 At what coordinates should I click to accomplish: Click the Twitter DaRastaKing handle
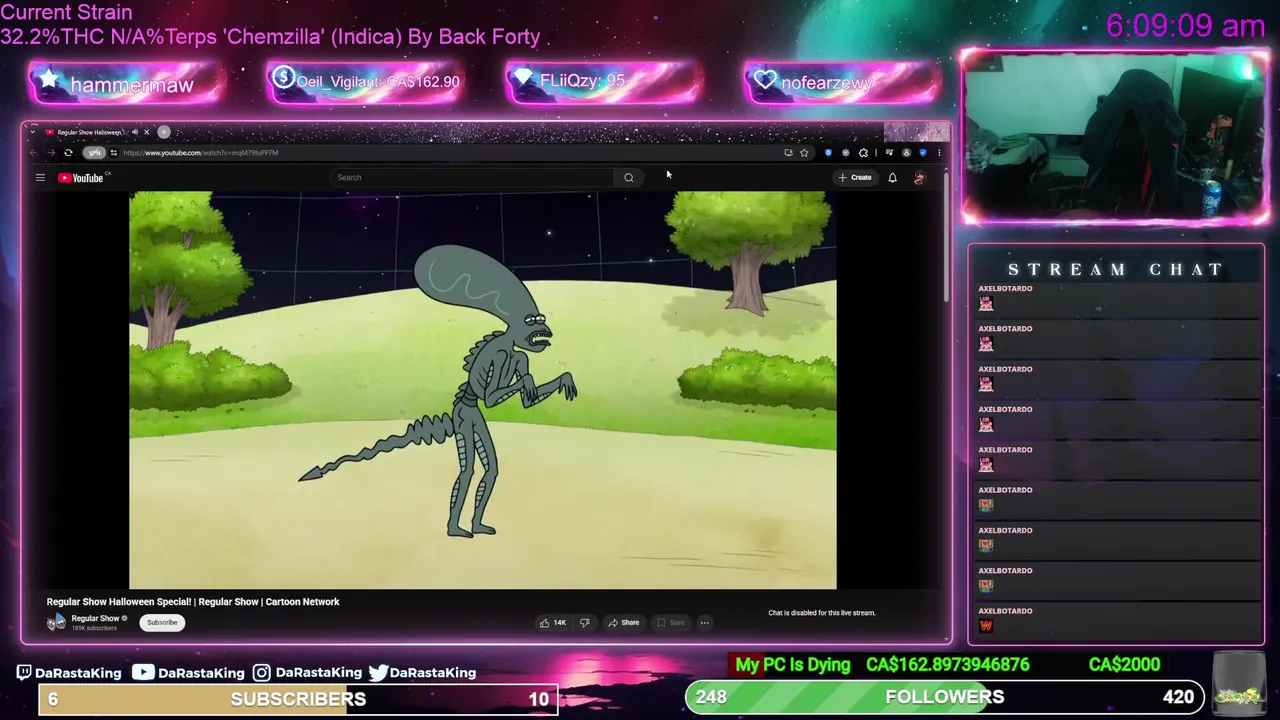point(422,672)
